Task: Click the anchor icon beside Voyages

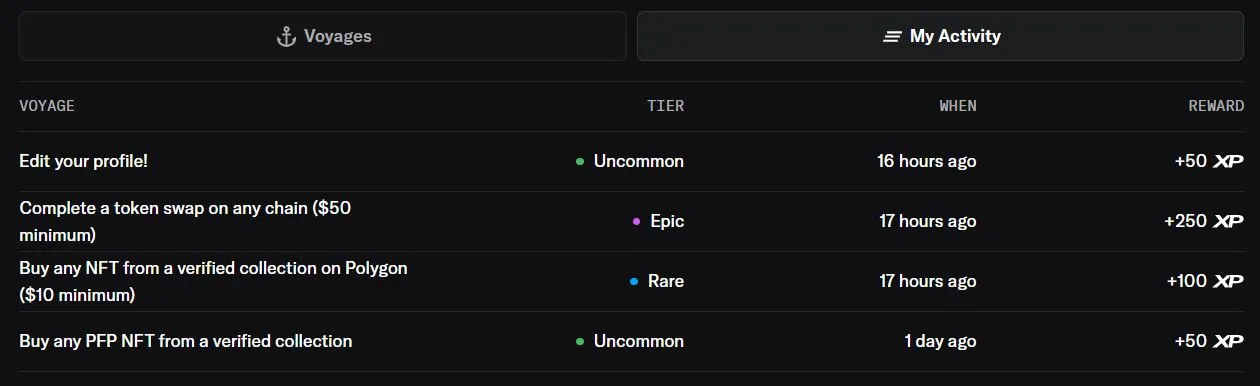Action: click(286, 36)
